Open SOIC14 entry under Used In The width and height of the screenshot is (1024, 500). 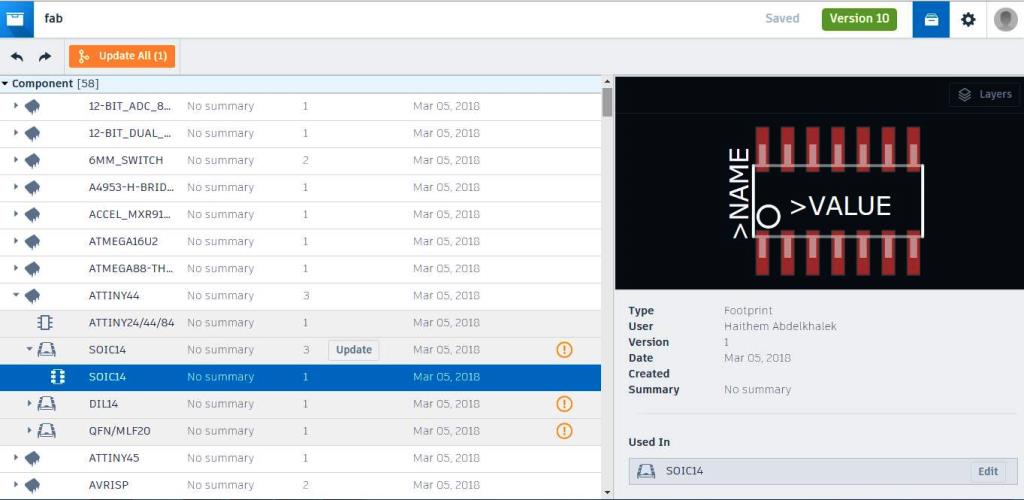tap(823, 471)
